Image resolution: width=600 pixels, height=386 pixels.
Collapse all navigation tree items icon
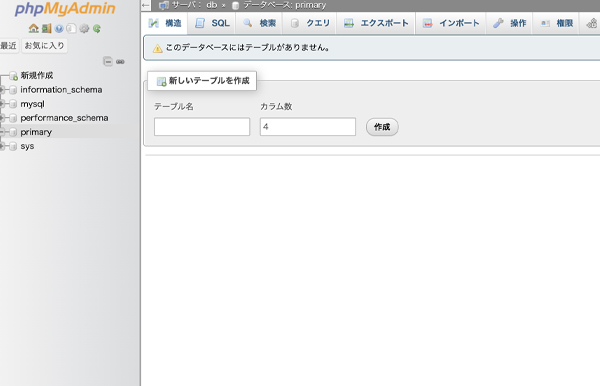pos(108,61)
